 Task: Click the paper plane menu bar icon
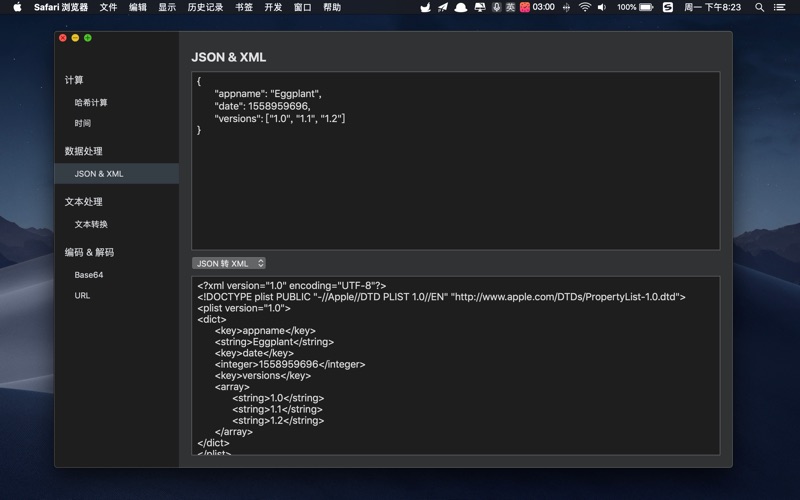pos(443,7)
